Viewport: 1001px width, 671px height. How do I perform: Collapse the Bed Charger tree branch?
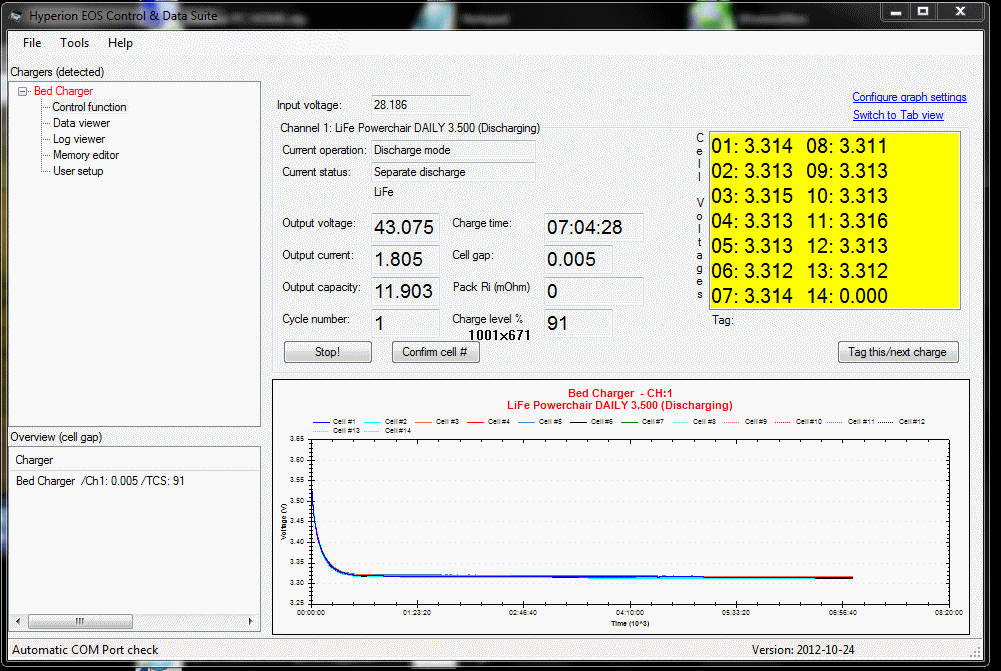click(x=22, y=90)
